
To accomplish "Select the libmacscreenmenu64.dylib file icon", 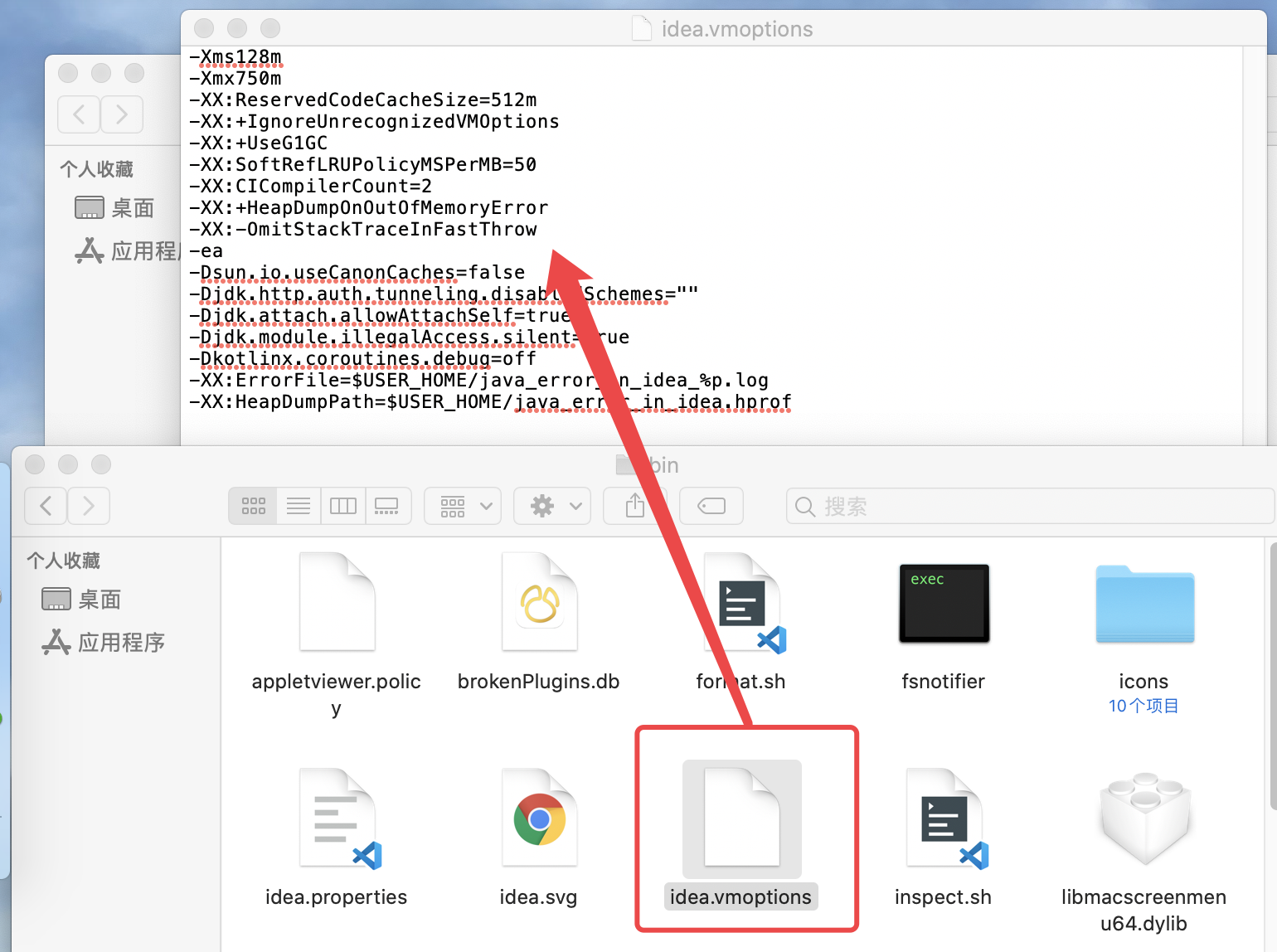I will pyautogui.click(x=1145, y=818).
